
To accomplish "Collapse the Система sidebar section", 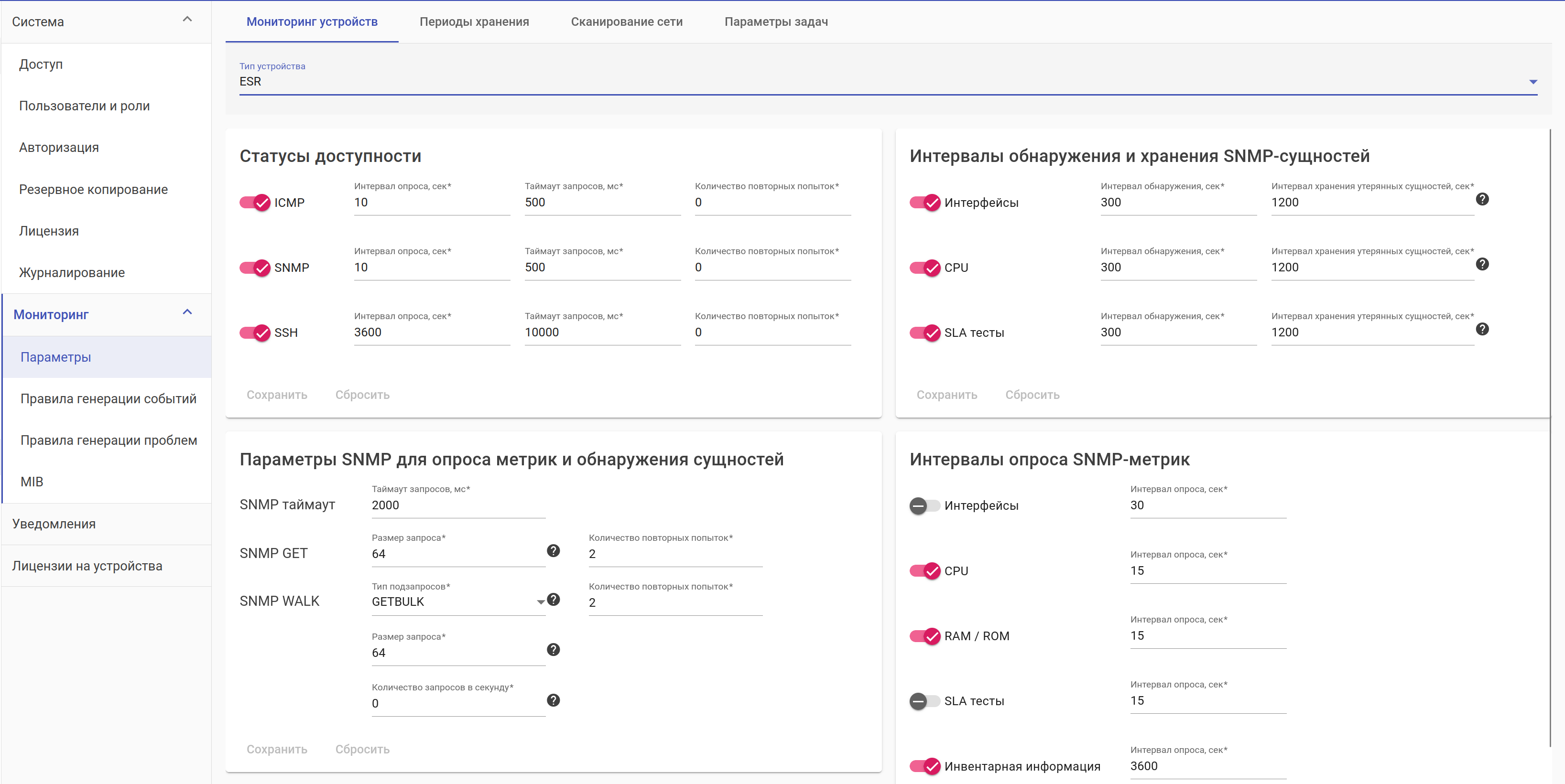I will 187,20.
